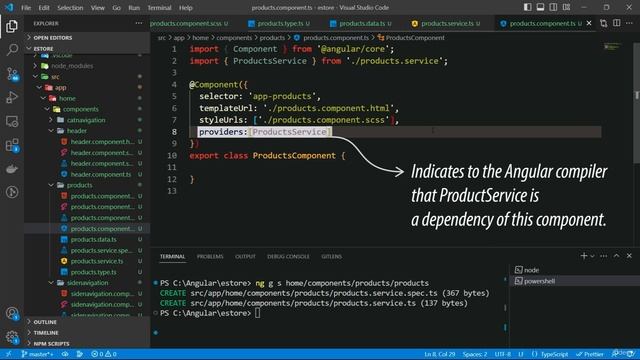Open the remote window indicator in status bar

tap(9, 354)
